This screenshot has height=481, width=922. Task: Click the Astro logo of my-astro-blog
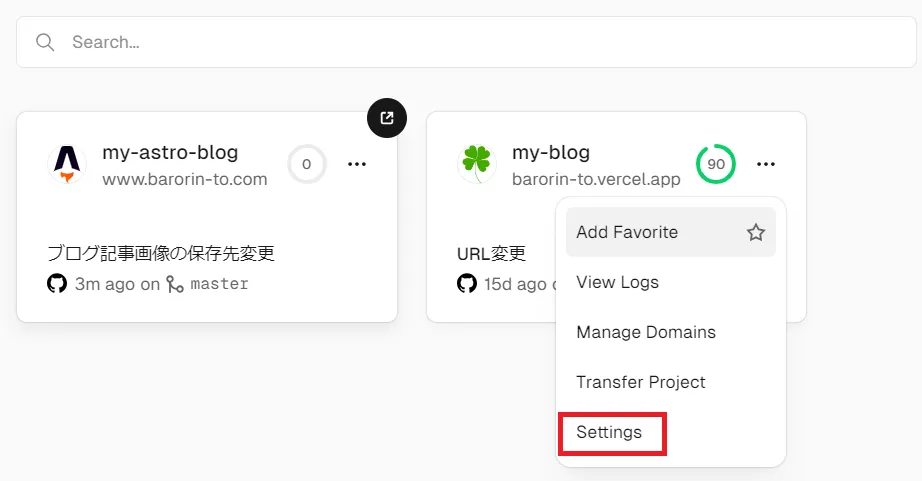pyautogui.click(x=67, y=164)
